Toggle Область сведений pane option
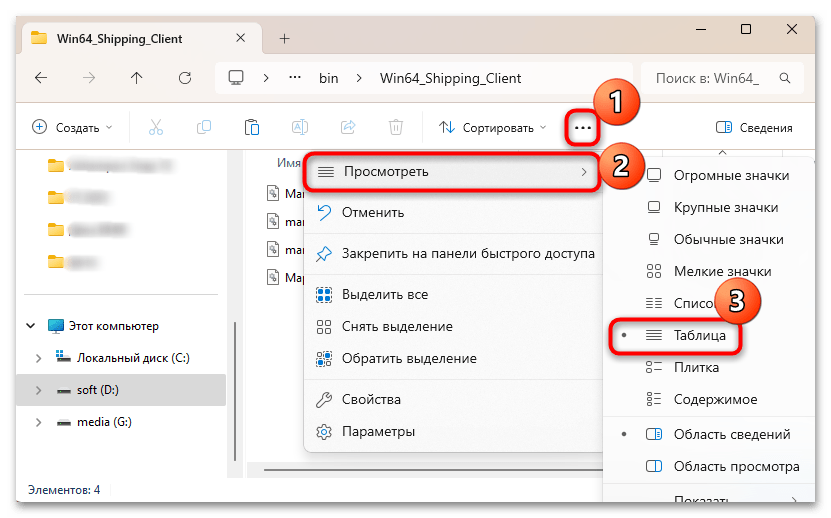The height and width of the screenshot is (518, 831). coord(731,434)
